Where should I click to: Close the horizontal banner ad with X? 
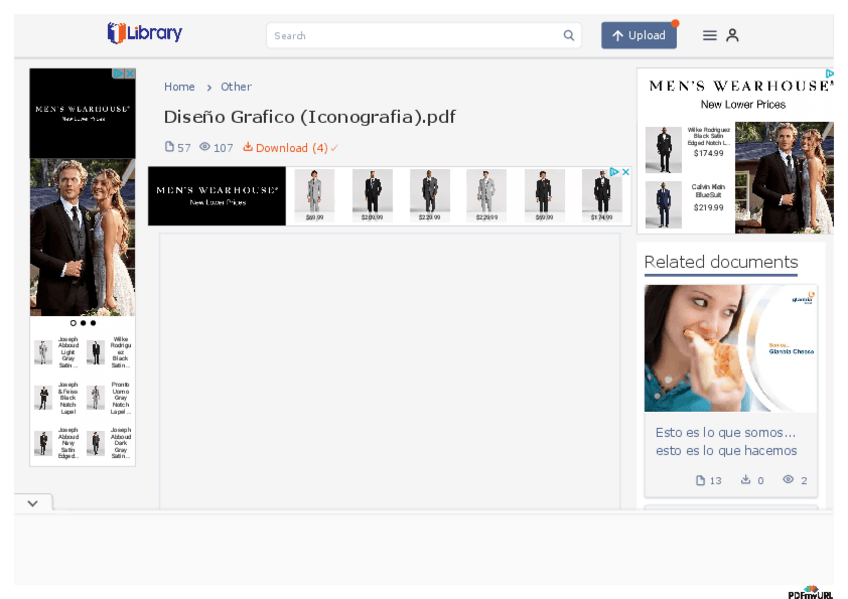pos(626,172)
